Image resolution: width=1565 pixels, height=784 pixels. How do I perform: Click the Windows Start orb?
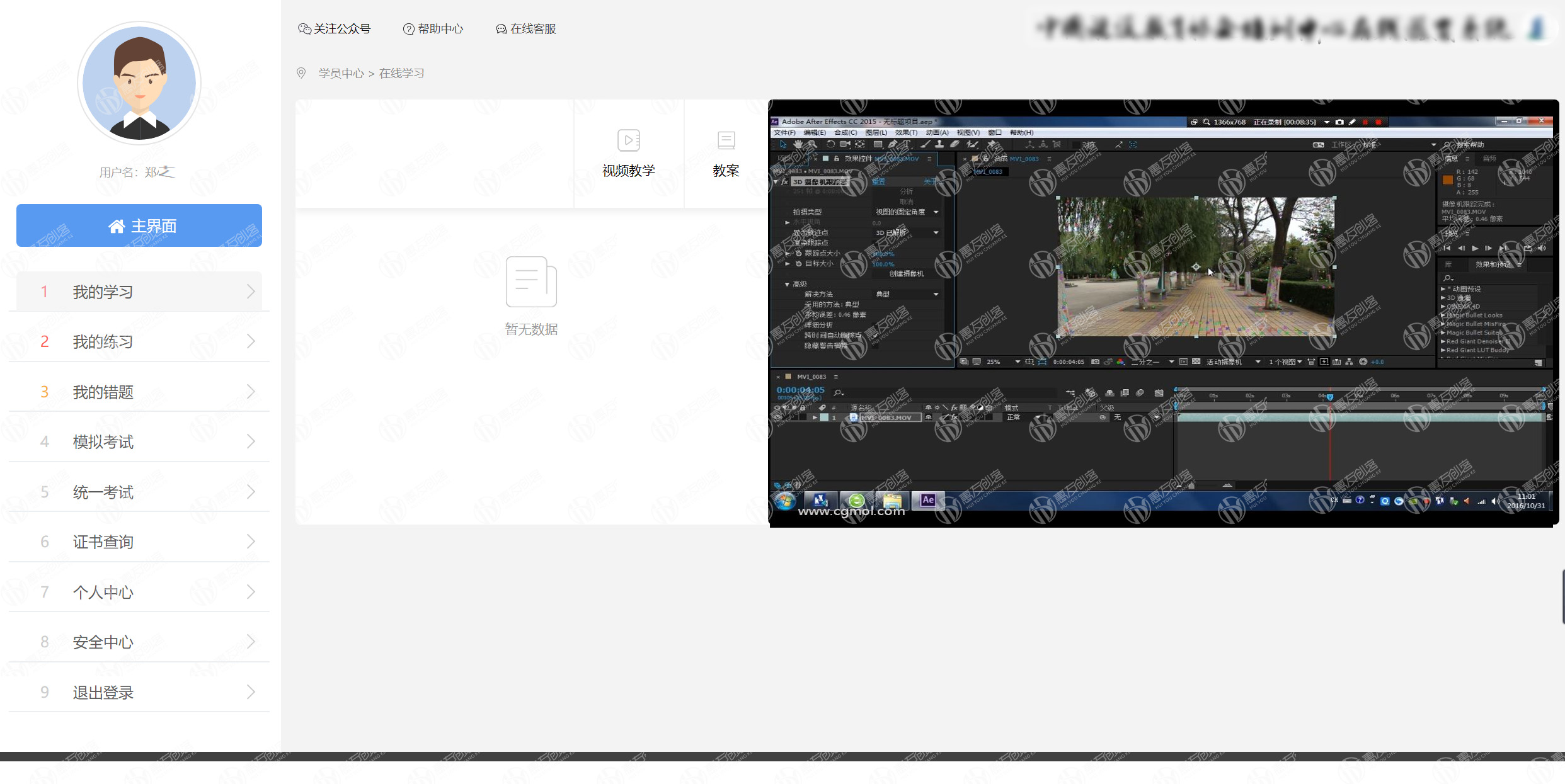785,501
